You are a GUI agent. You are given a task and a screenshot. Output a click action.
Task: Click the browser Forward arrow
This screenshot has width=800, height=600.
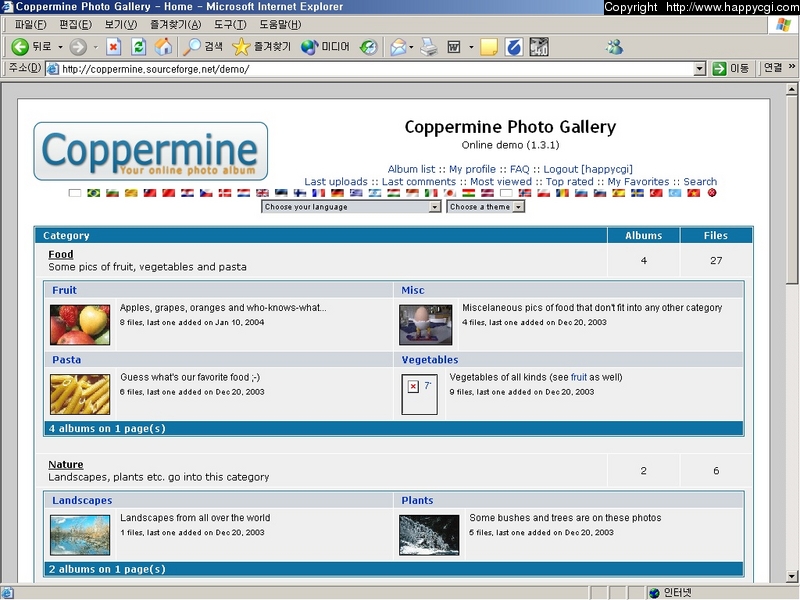(x=78, y=47)
